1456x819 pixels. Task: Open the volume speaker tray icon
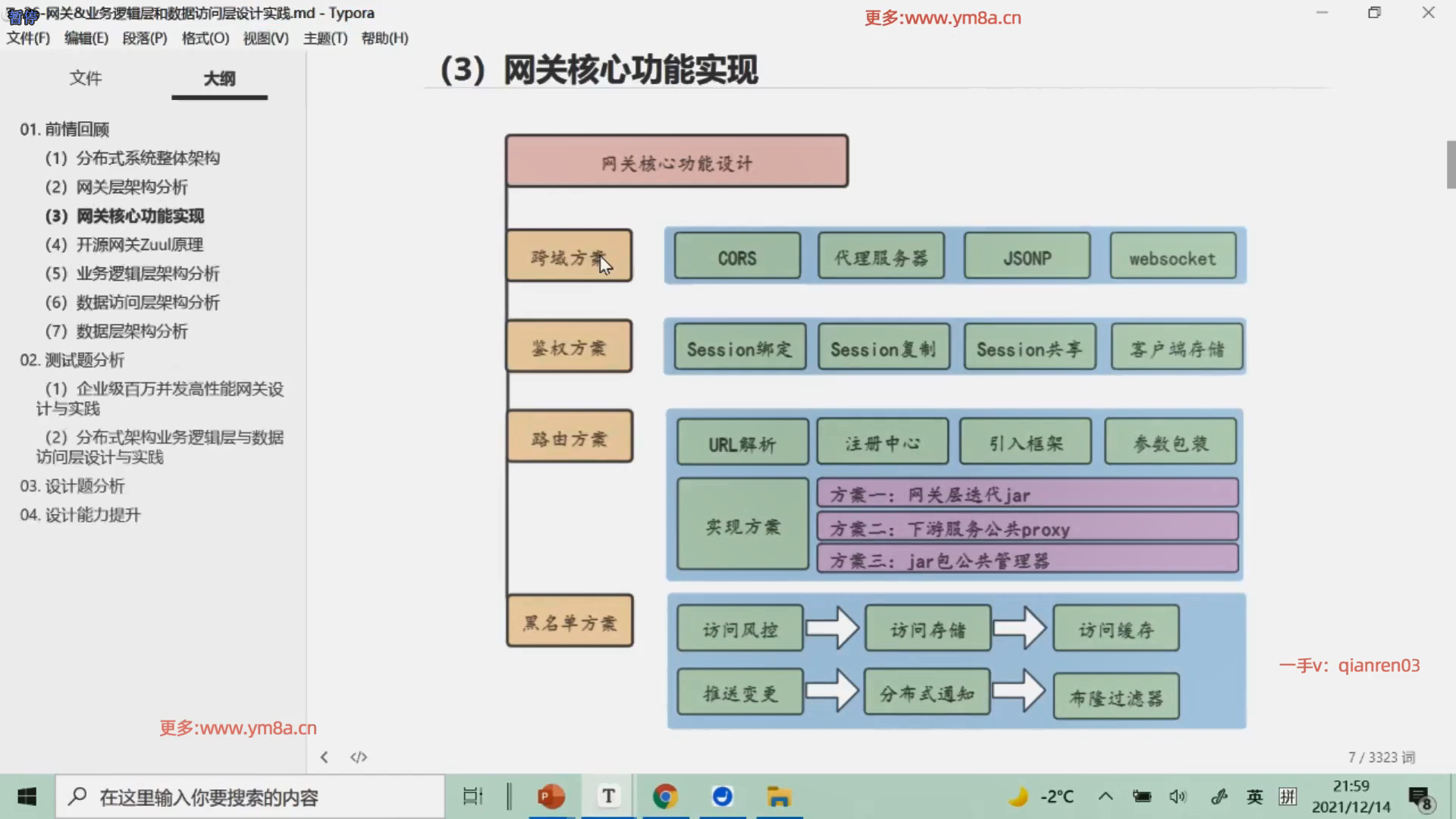coord(1177,796)
